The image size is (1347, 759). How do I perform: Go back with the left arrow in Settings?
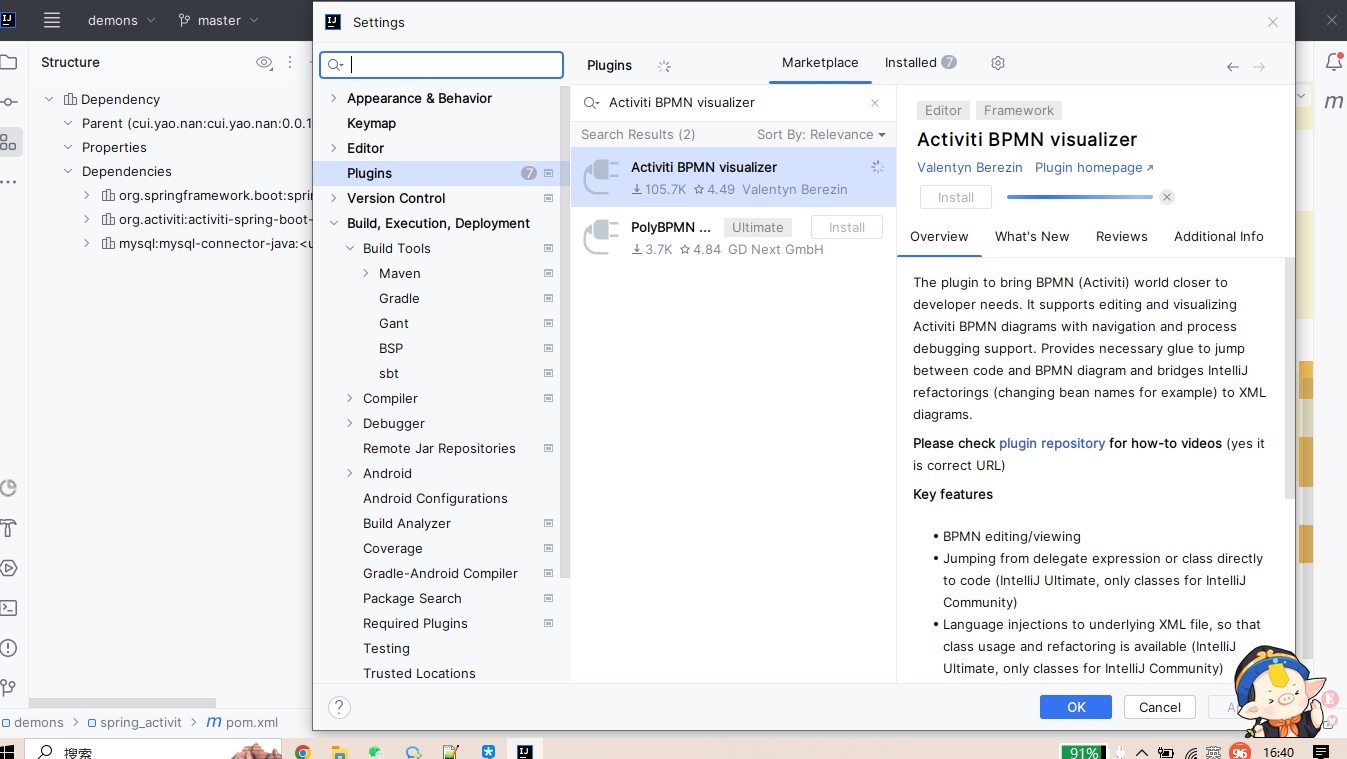click(x=1232, y=67)
